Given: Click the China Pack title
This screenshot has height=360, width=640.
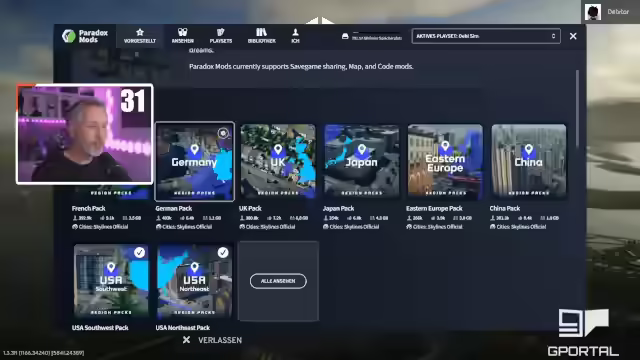Looking at the screenshot, I should tap(505, 208).
